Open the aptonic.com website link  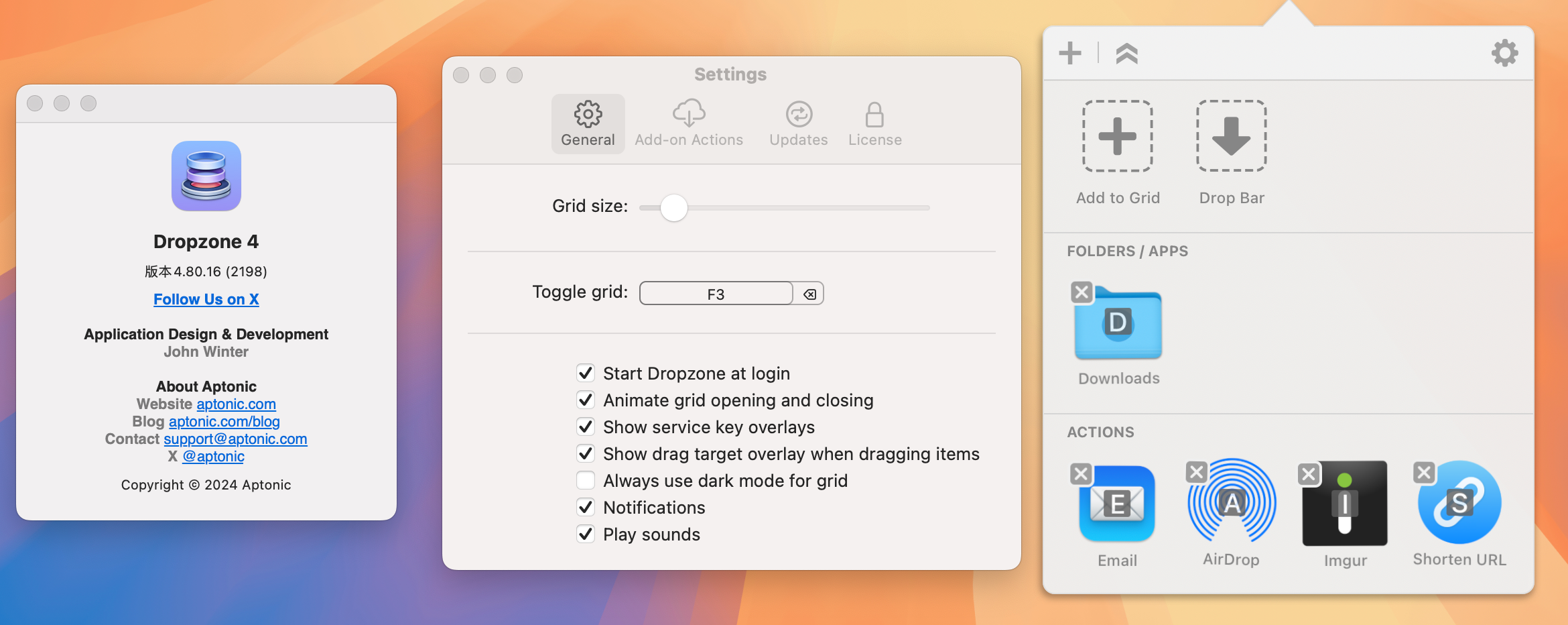click(236, 404)
